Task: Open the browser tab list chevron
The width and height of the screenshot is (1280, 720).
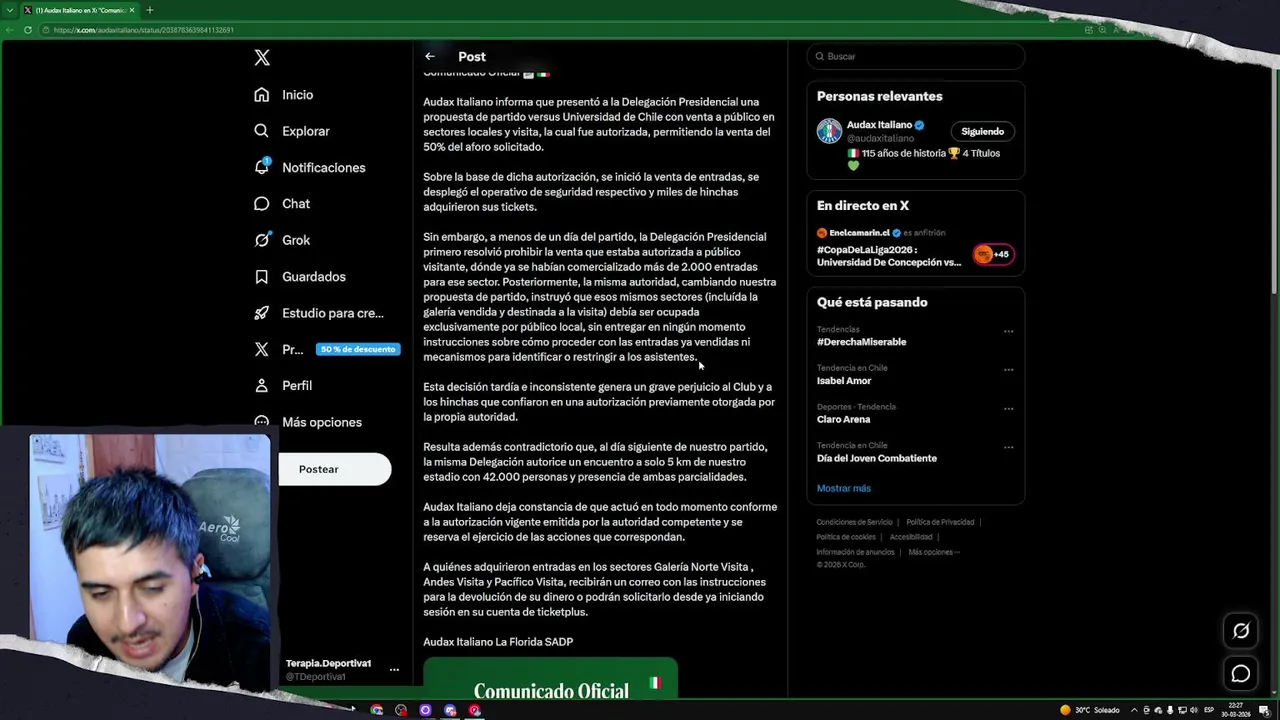Action: (x=8, y=10)
